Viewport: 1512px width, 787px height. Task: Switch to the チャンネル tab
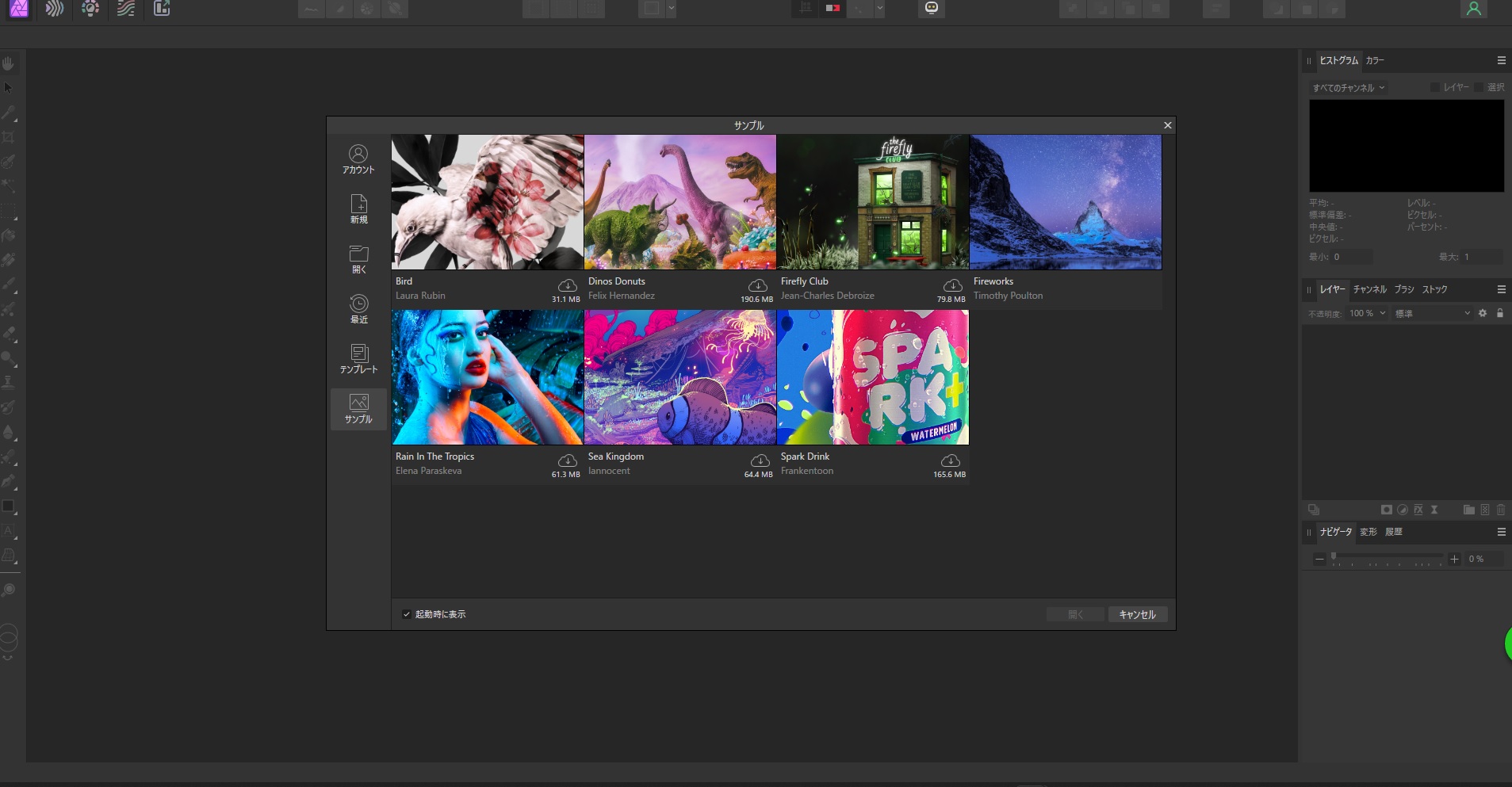click(x=1369, y=289)
